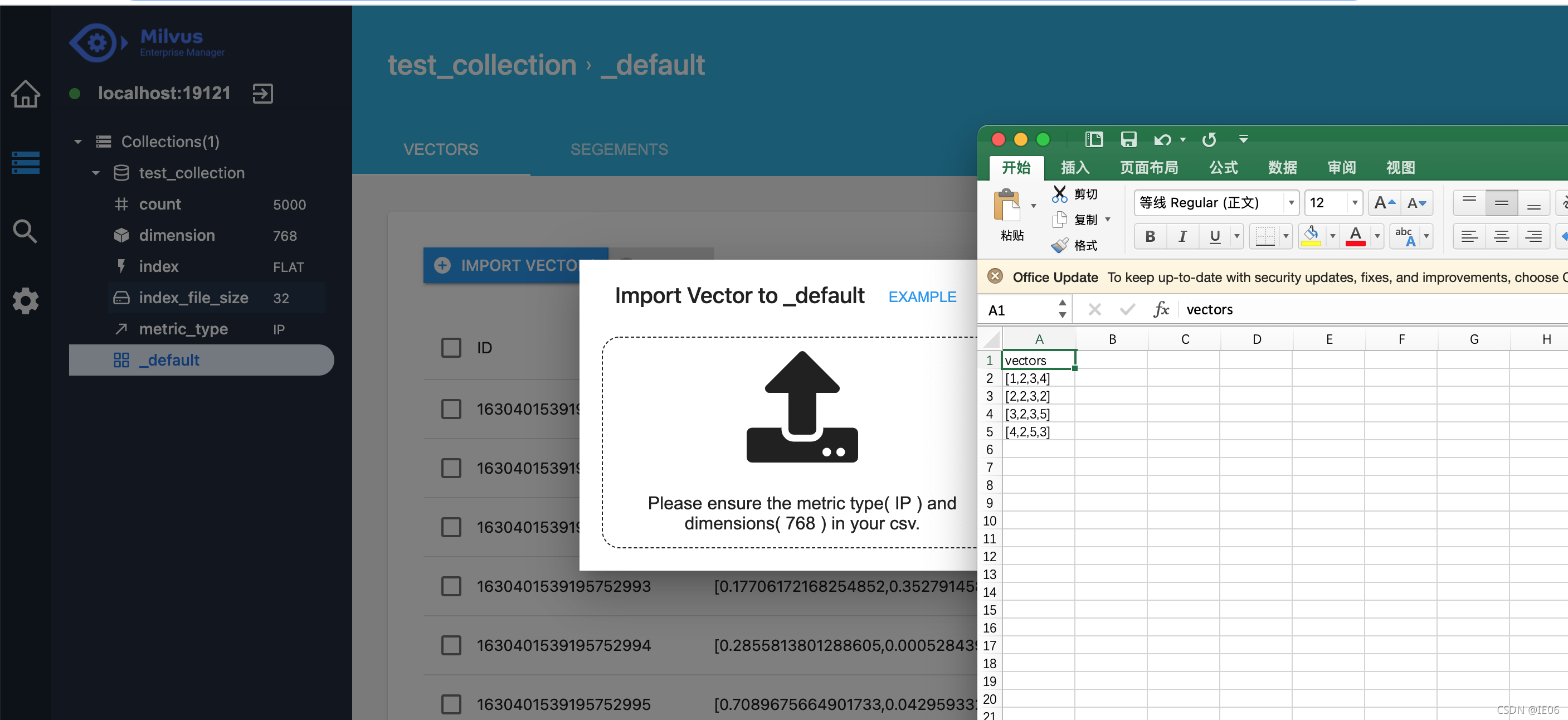
Task: Click the Excel undo arrow icon
Action: point(1162,140)
